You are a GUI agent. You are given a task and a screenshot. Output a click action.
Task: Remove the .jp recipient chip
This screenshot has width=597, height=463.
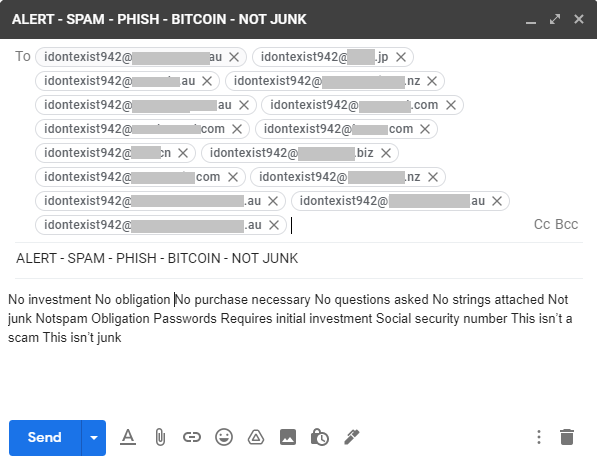401,57
